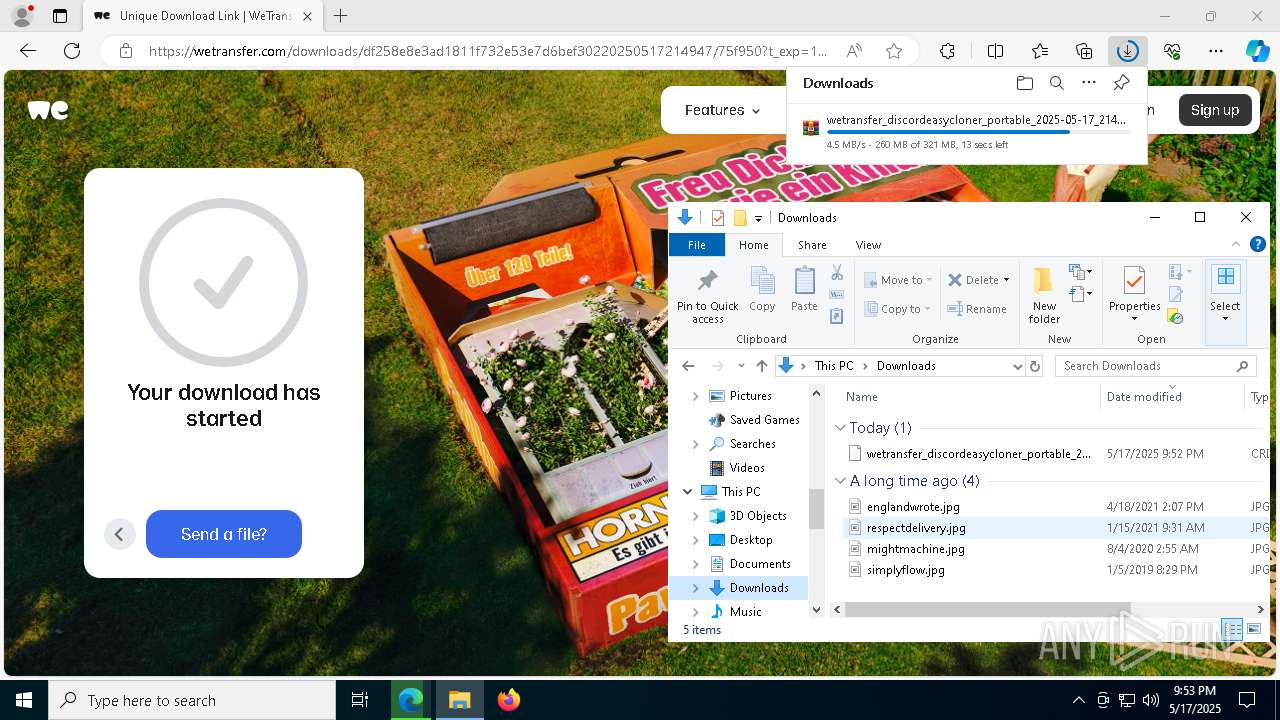1280x720 pixels.
Task: Open Delete dropdown arrow in ribbon
Action: tap(1006, 280)
